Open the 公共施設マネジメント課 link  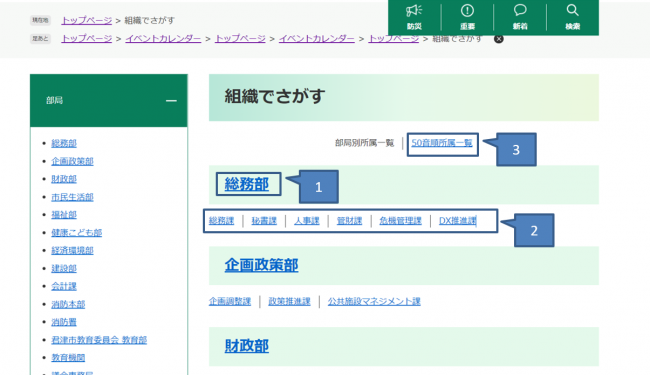tap(374, 302)
